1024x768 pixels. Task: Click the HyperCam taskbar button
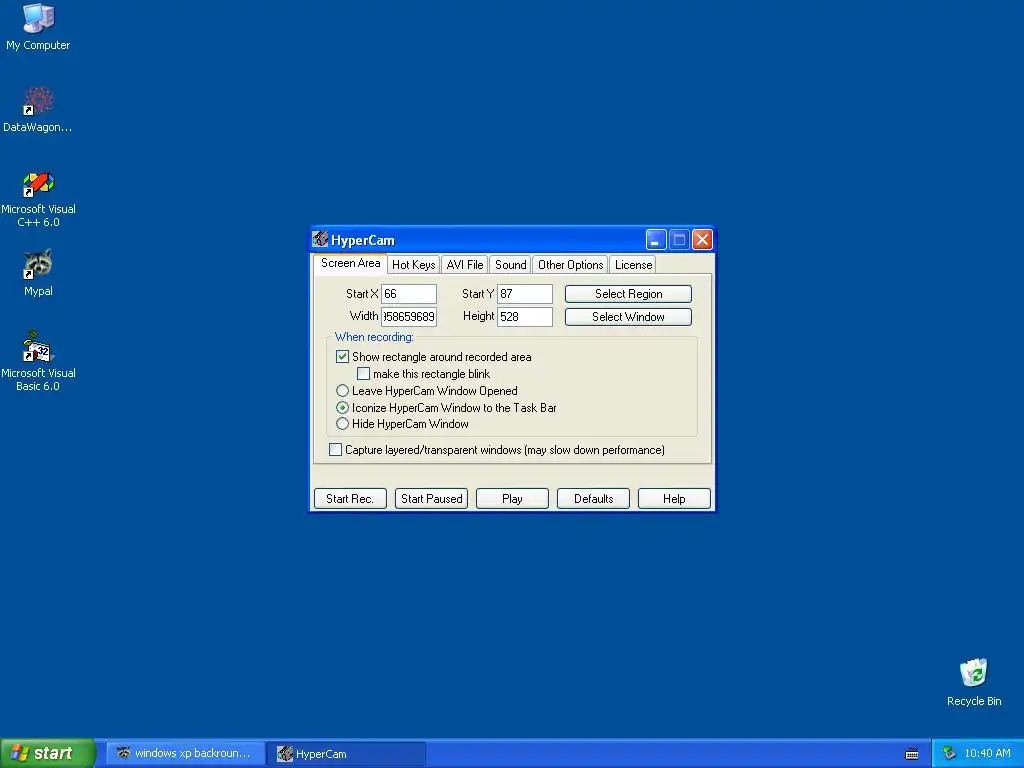(x=347, y=754)
